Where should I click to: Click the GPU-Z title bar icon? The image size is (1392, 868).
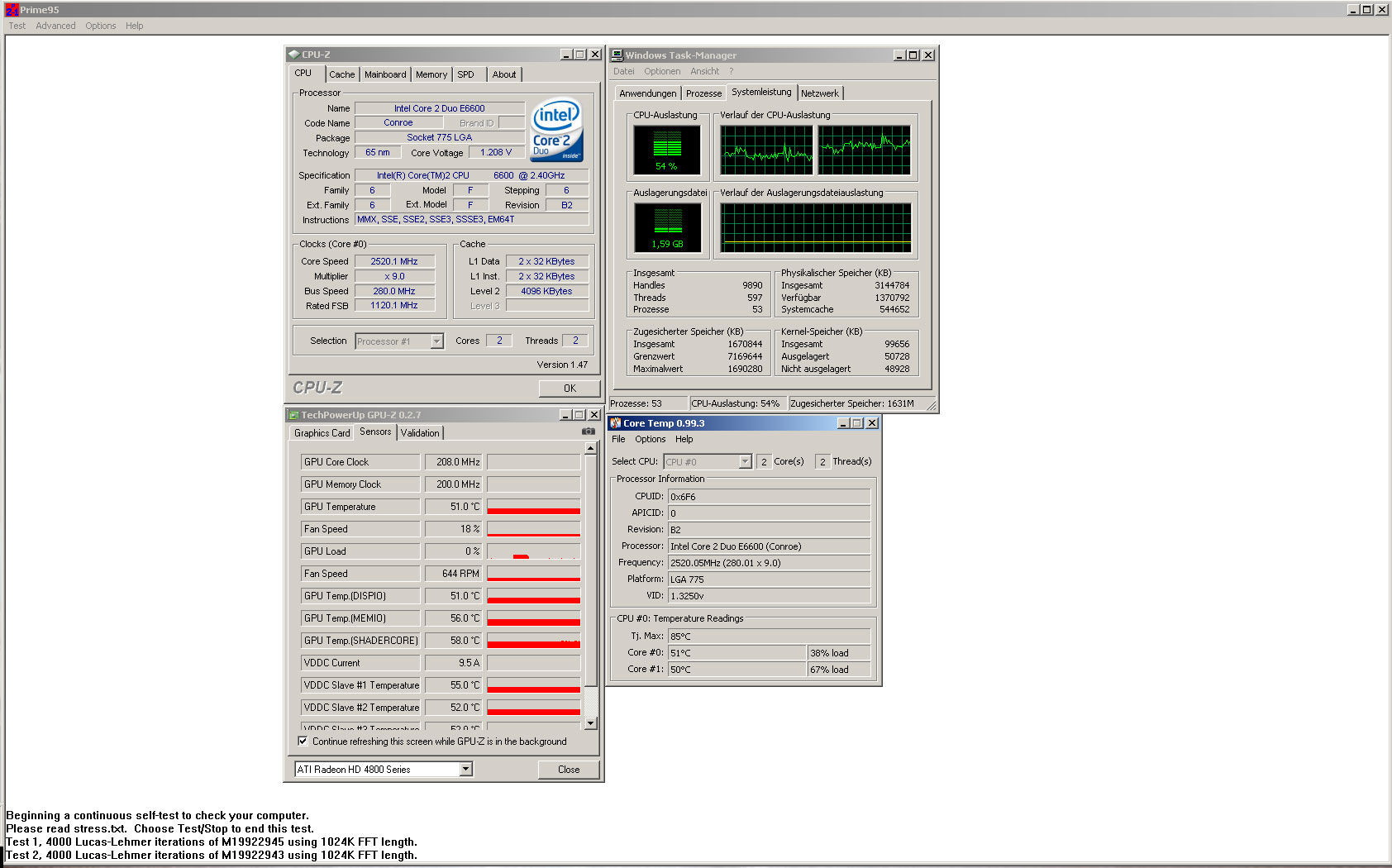coord(293,415)
